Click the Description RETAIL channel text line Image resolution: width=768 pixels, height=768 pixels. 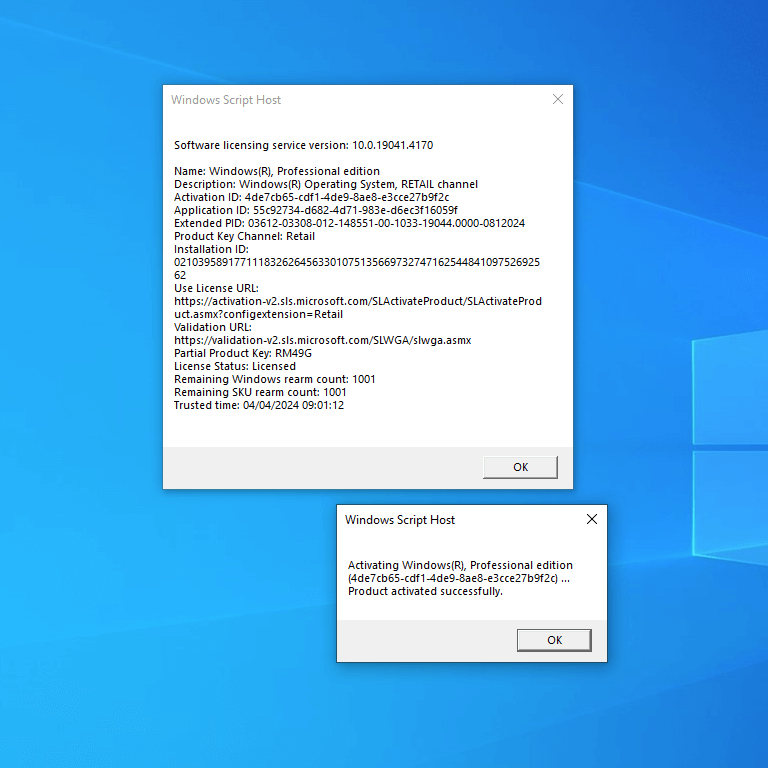[x=325, y=184]
